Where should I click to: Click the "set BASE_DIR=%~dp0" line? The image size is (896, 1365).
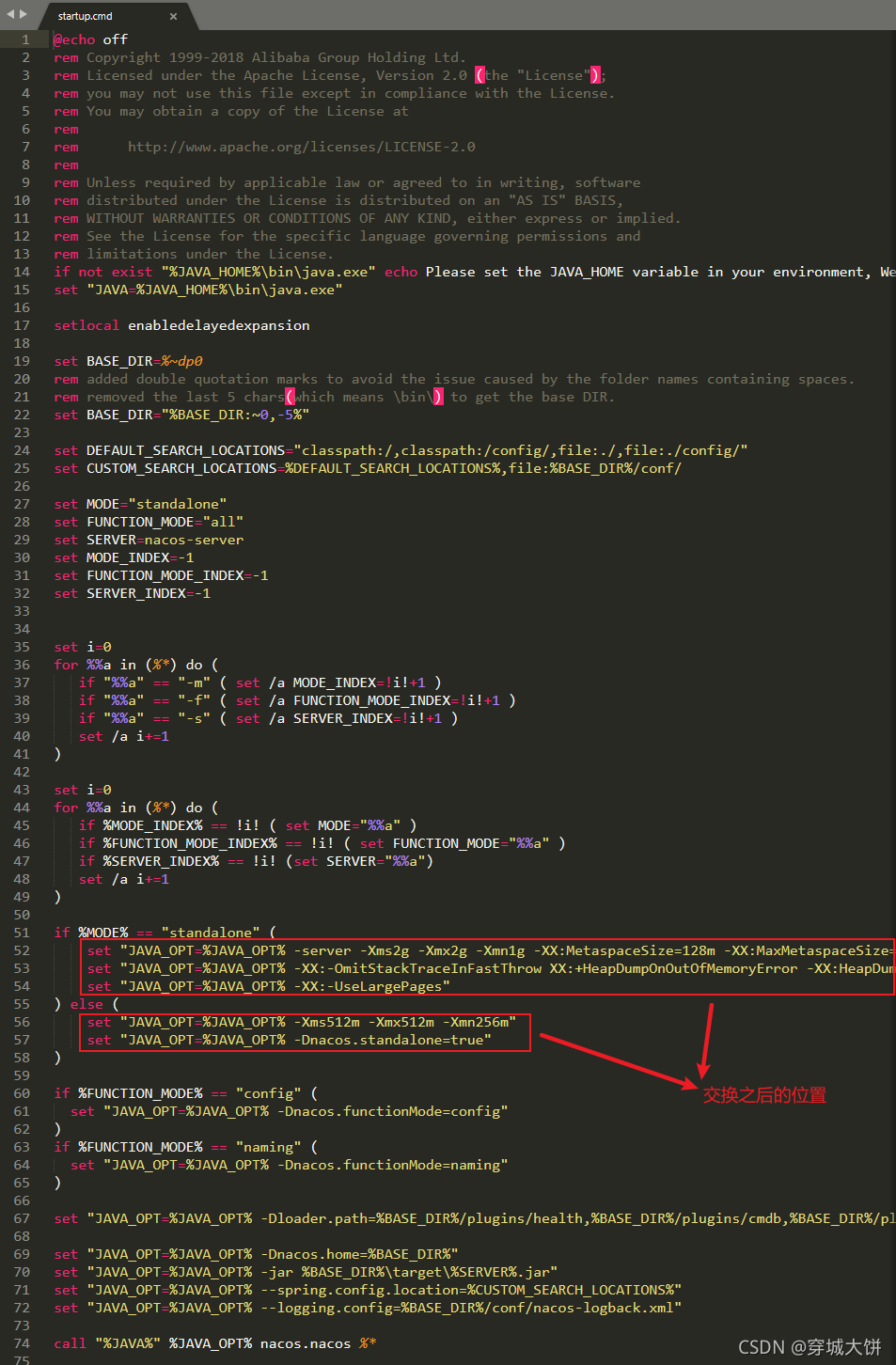[128, 361]
